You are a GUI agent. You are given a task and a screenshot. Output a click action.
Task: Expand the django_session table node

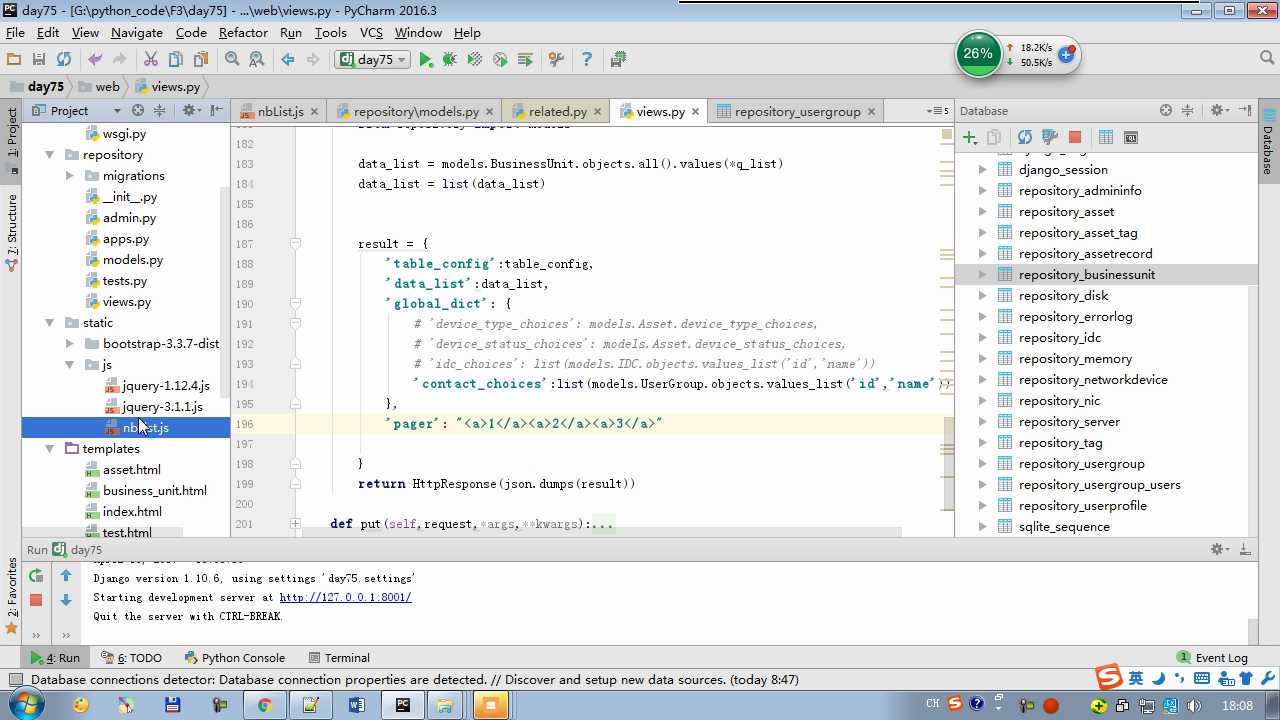point(982,170)
